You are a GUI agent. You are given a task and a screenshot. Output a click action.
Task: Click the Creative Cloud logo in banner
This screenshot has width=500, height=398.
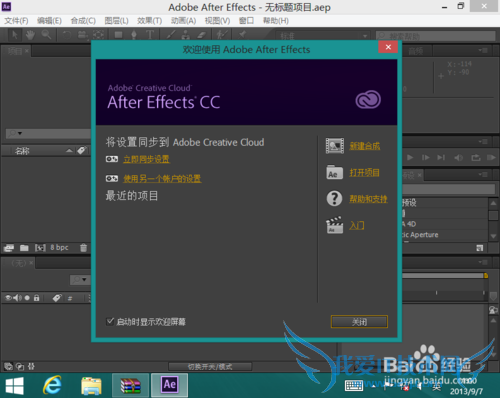368,100
